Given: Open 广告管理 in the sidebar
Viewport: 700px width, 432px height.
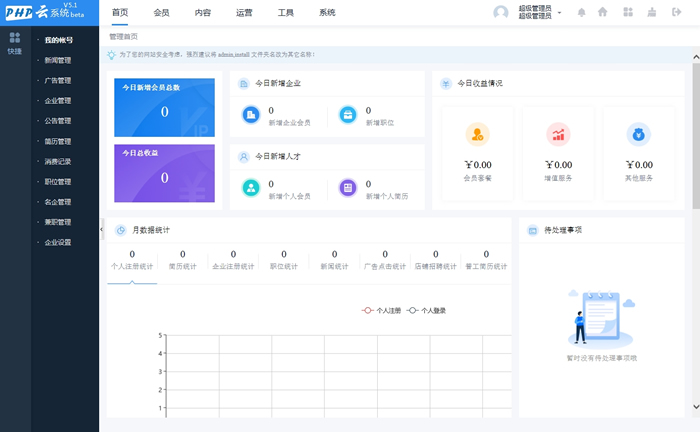Looking at the screenshot, I should tap(58, 81).
